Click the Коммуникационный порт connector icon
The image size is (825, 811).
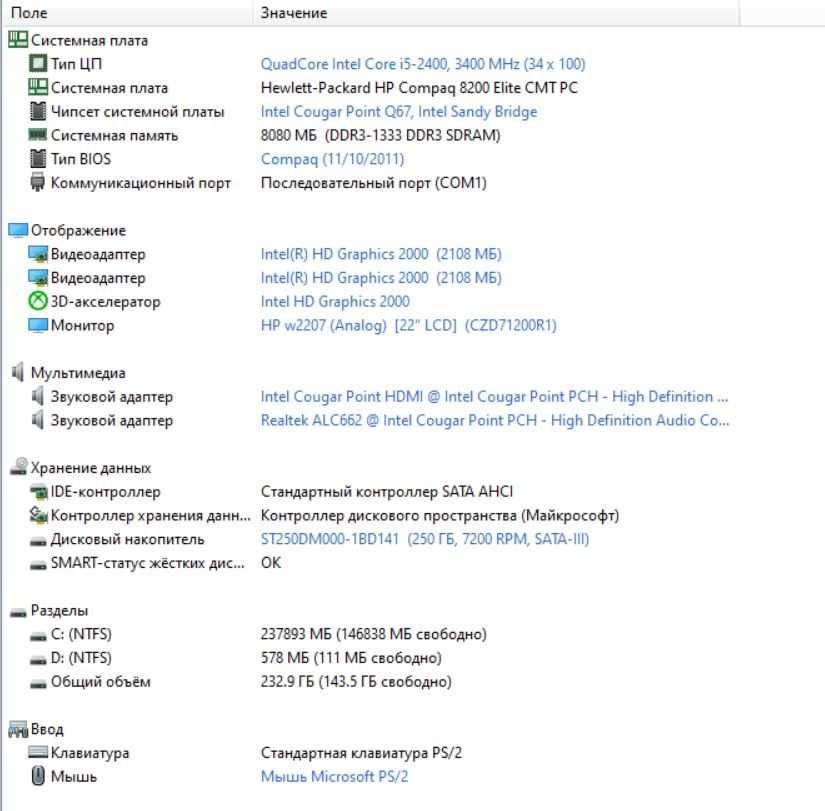pos(38,182)
